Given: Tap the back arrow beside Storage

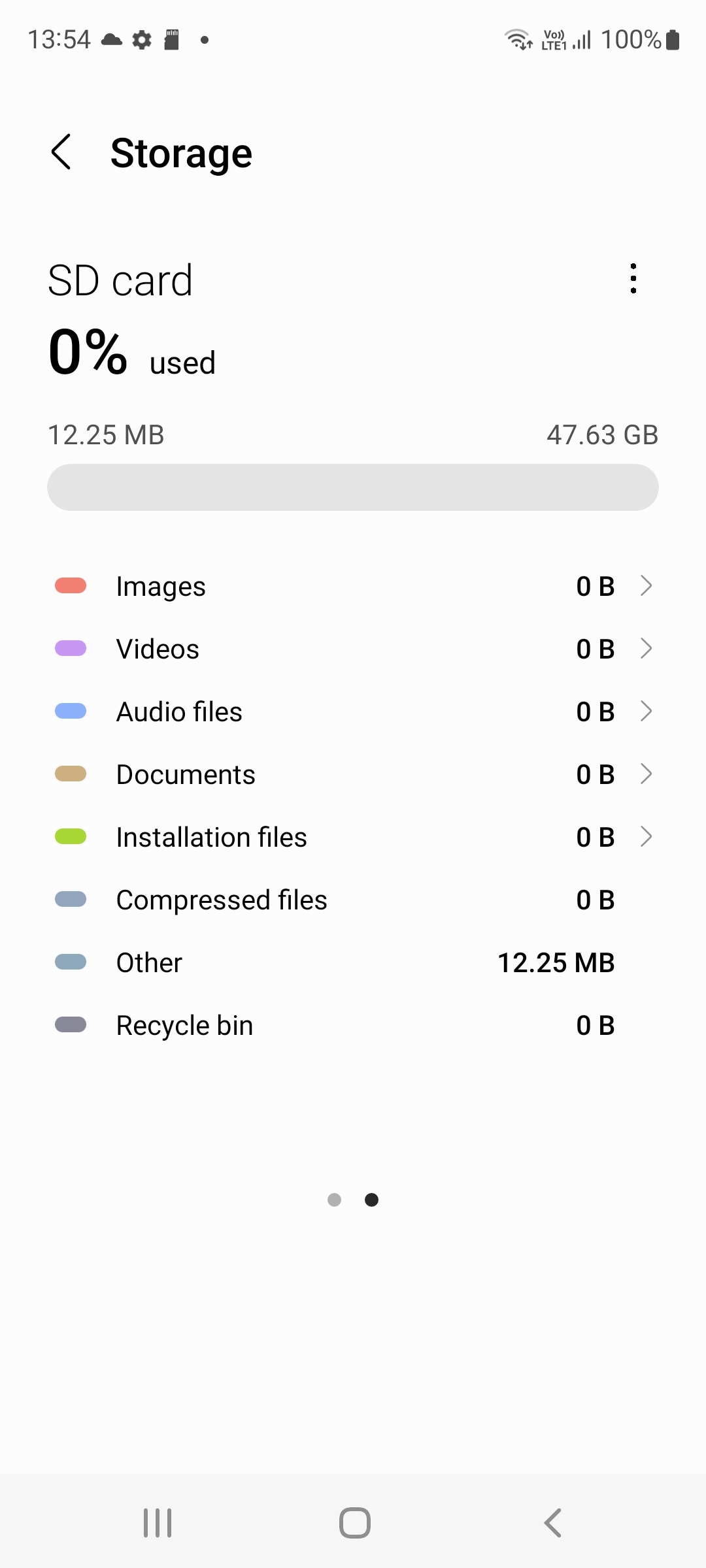Looking at the screenshot, I should 61,152.
